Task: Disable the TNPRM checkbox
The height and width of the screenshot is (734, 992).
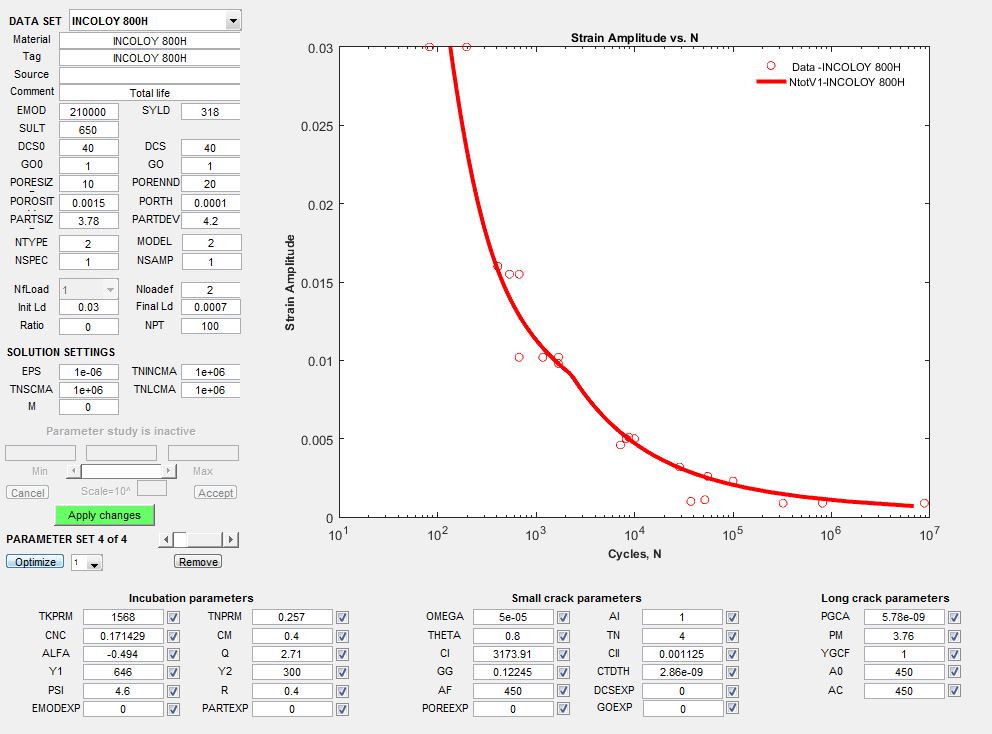Action: pos(343,617)
